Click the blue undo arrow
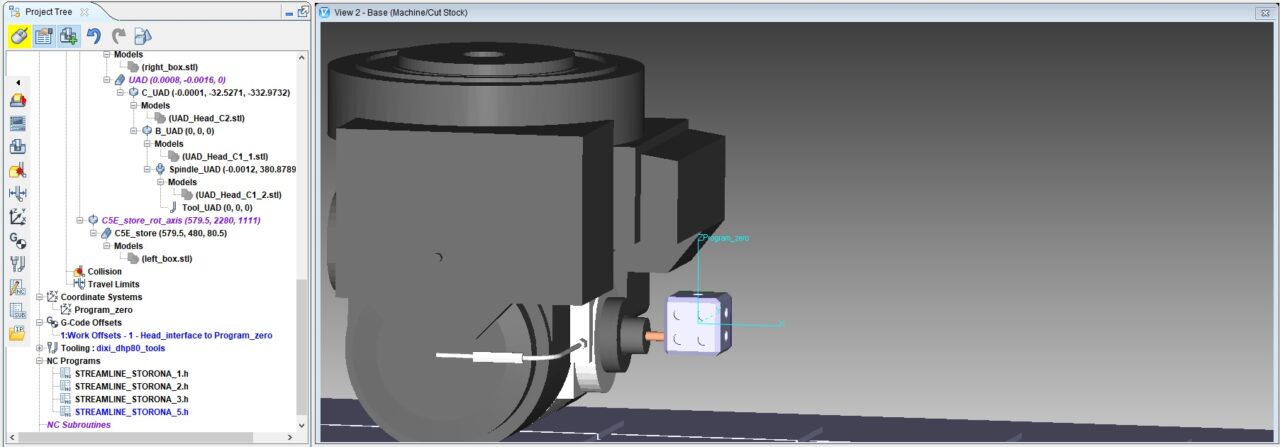This screenshot has height=447, width=1280. pyautogui.click(x=94, y=36)
